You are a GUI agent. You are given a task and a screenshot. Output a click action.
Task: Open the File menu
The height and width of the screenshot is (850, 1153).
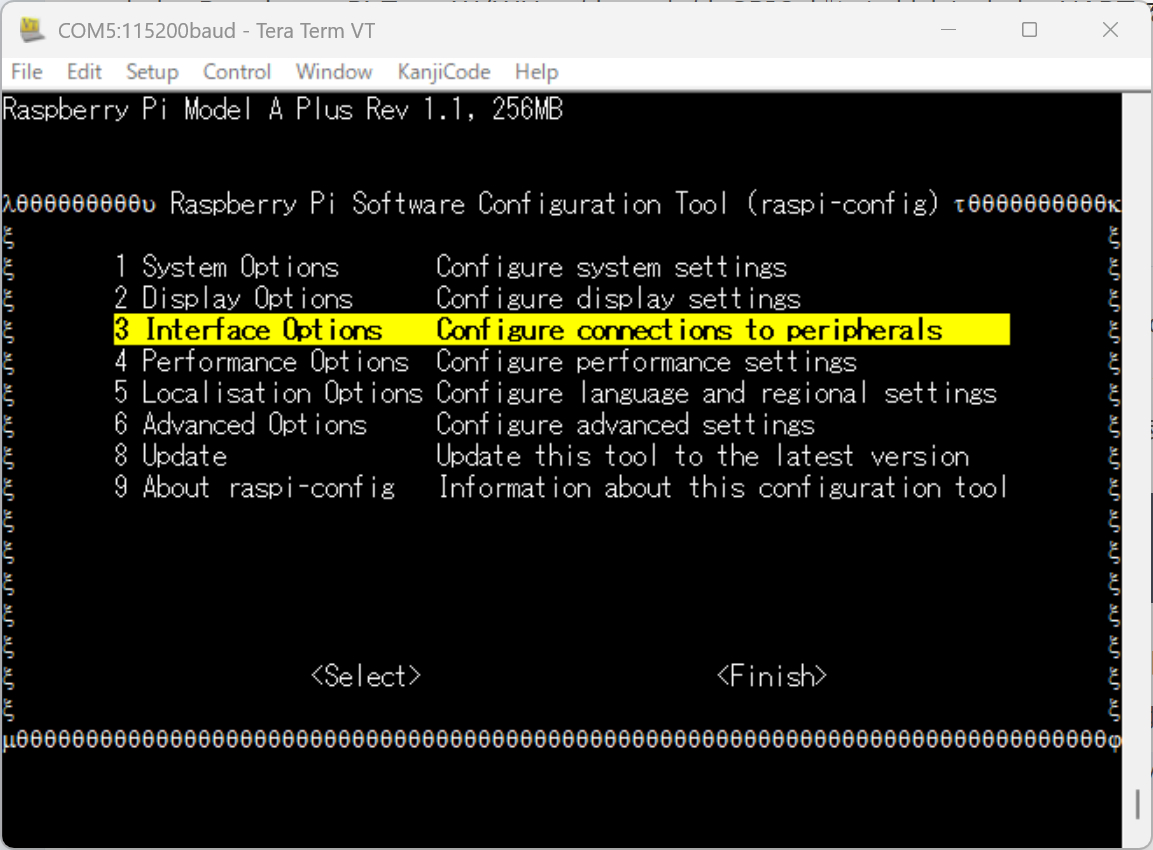(x=27, y=72)
